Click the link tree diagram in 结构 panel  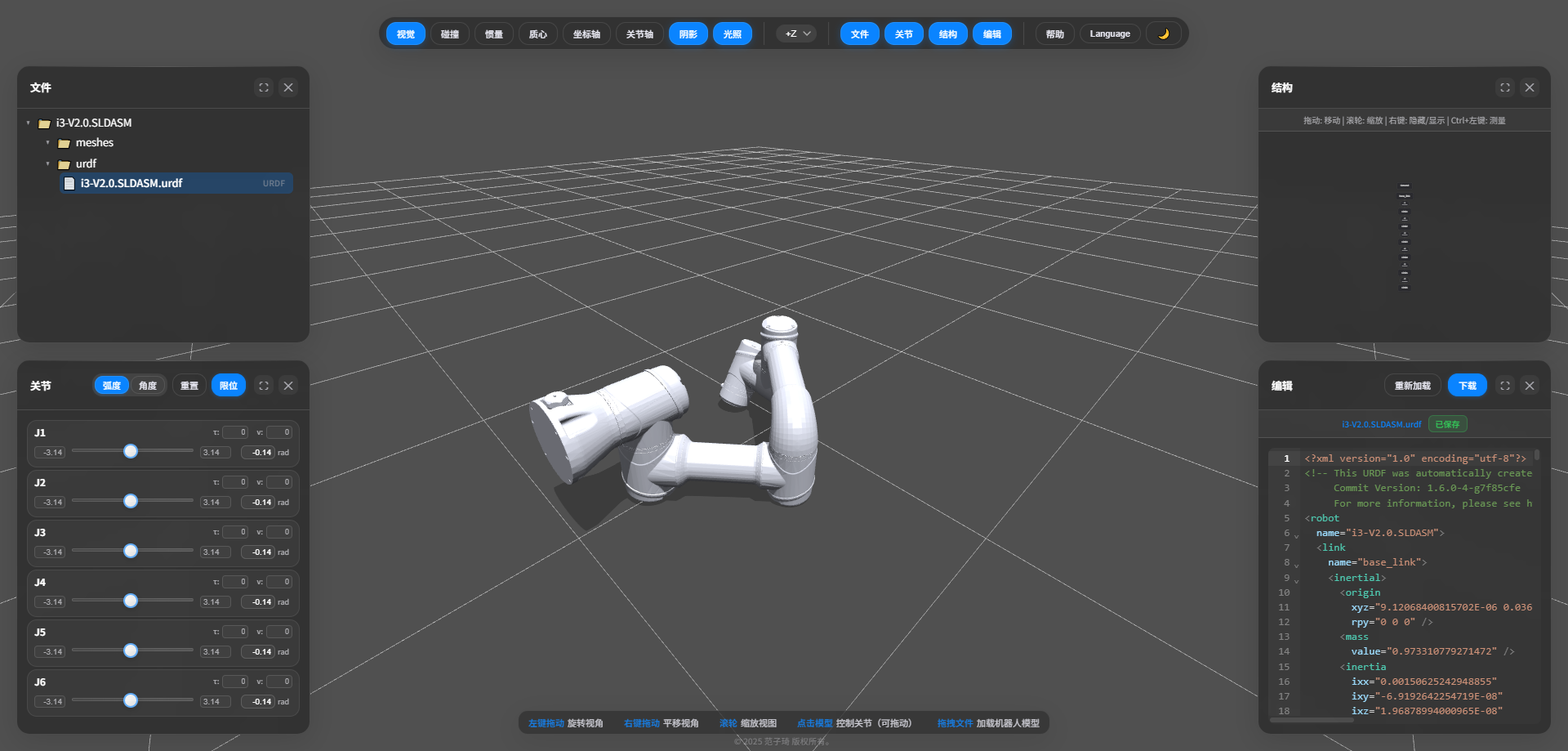(1405, 237)
